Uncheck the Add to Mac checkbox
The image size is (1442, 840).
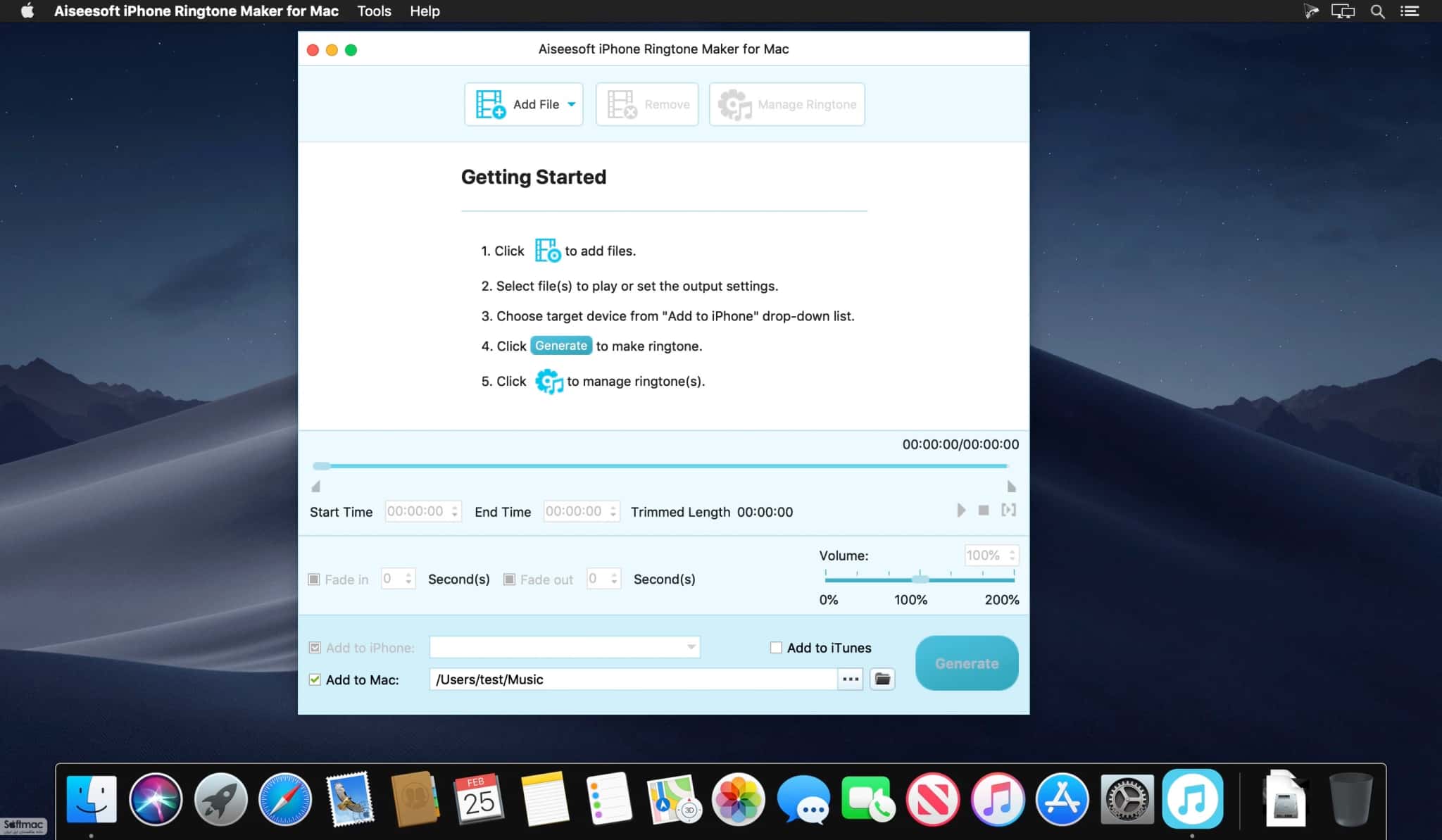pos(315,679)
